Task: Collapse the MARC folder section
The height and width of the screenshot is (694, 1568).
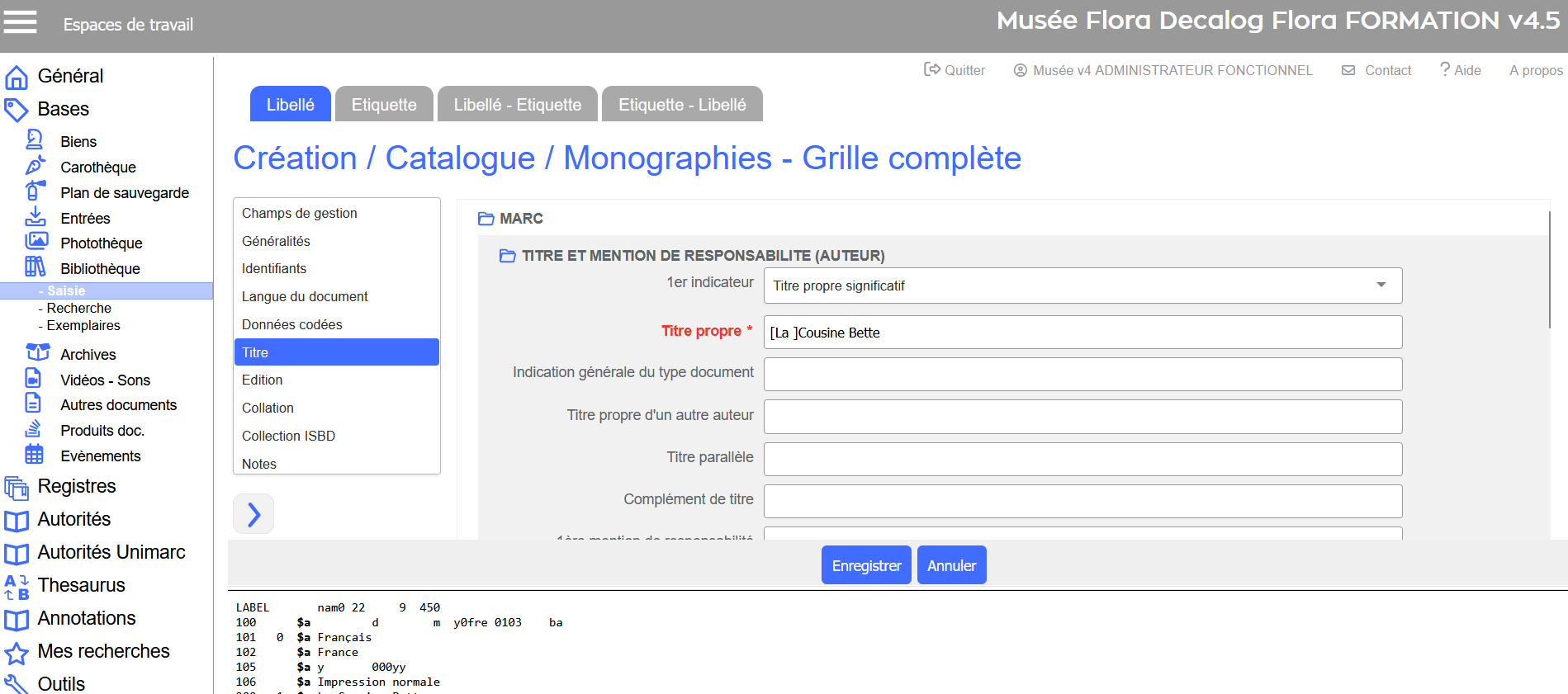Action: pyautogui.click(x=486, y=219)
